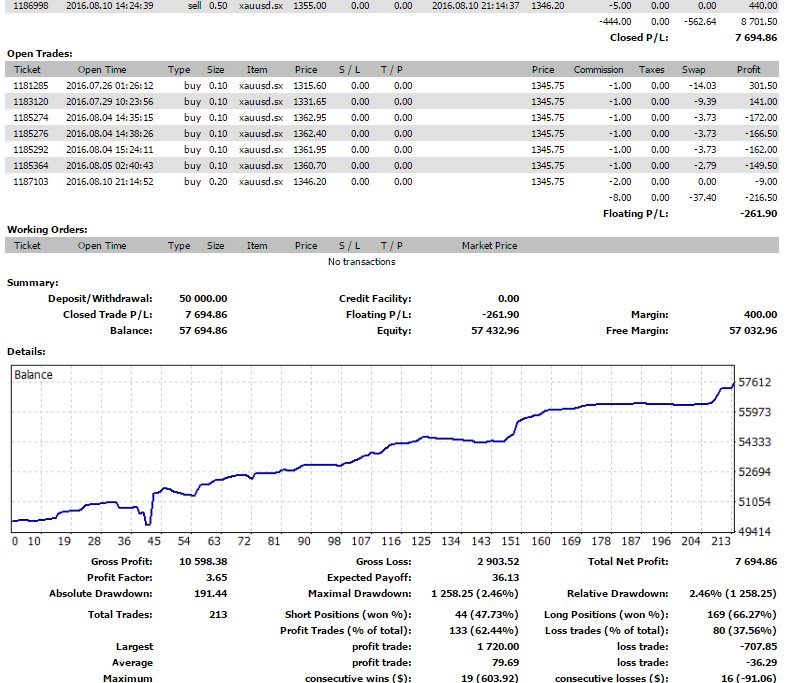Click the Maximal Drawdown value 1 258.25 (2.46%)
The height and width of the screenshot is (683, 795).
(475, 594)
